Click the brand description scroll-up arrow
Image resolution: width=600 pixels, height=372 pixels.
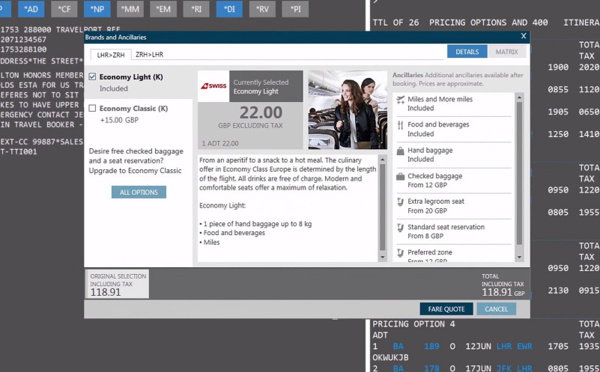coord(382,159)
